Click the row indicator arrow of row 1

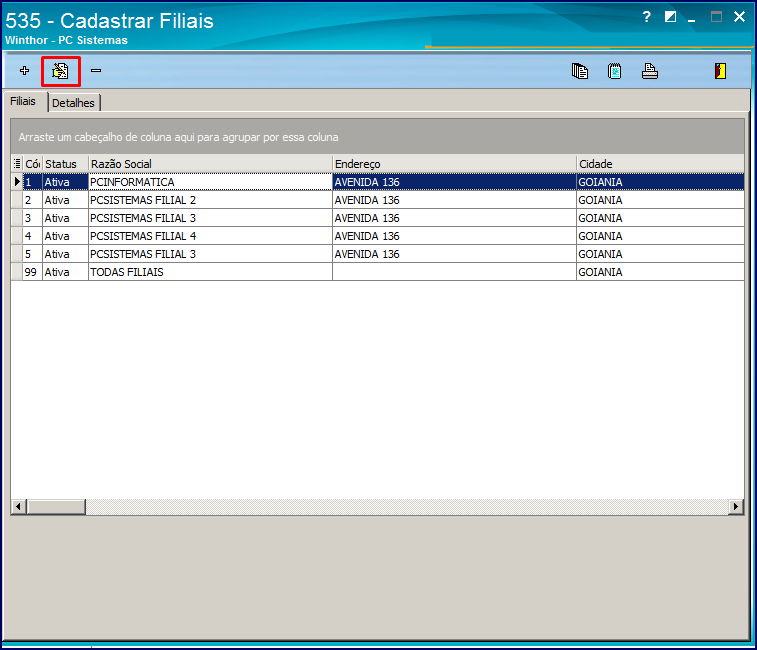click(x=17, y=182)
